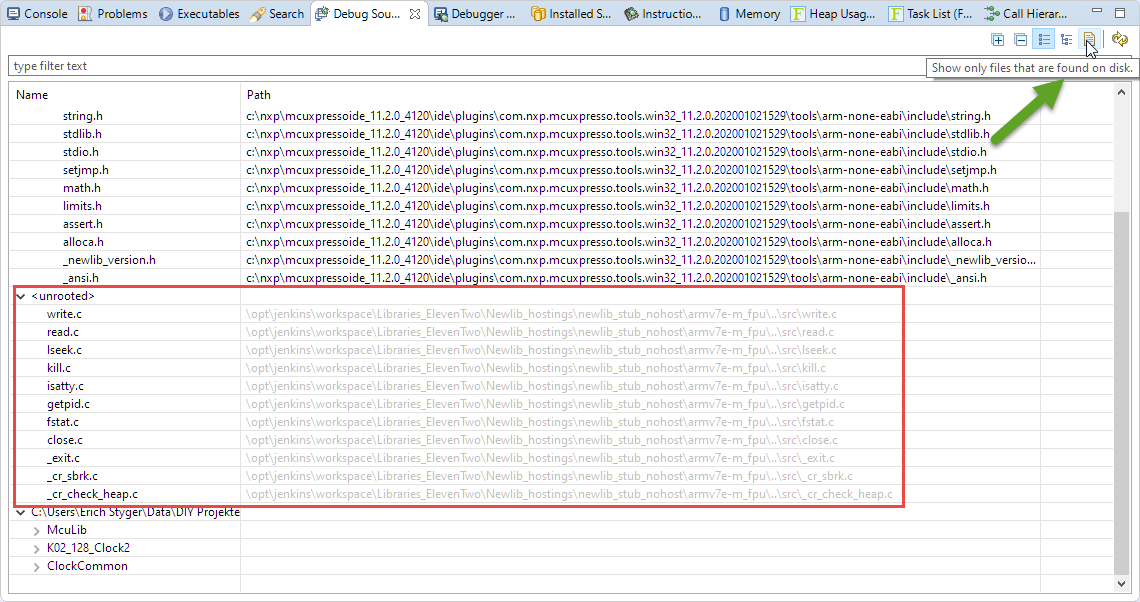Click the Heap Usage tab icon
The height and width of the screenshot is (602, 1140).
(798, 14)
